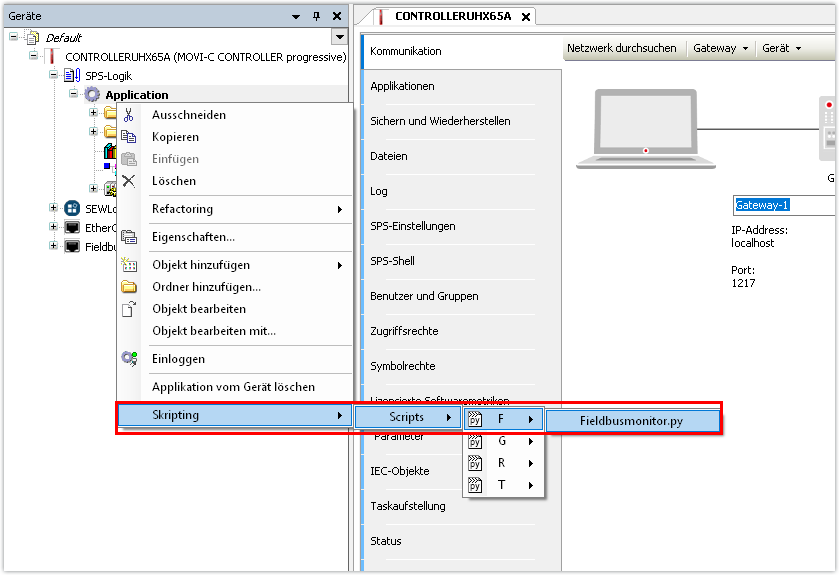Screen dimensions: 839x575
Task: Click the X icon next to Löschen
Action: (x=128, y=181)
